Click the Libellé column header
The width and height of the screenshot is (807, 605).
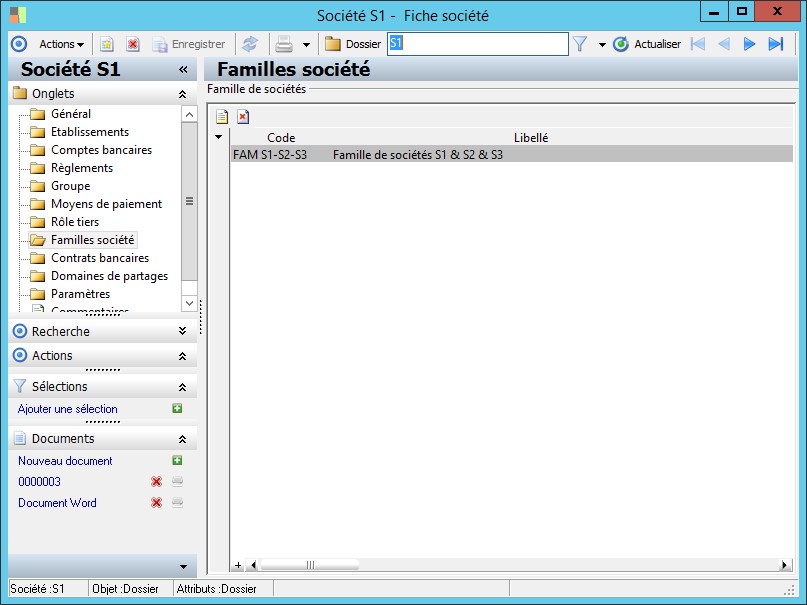tap(531, 137)
